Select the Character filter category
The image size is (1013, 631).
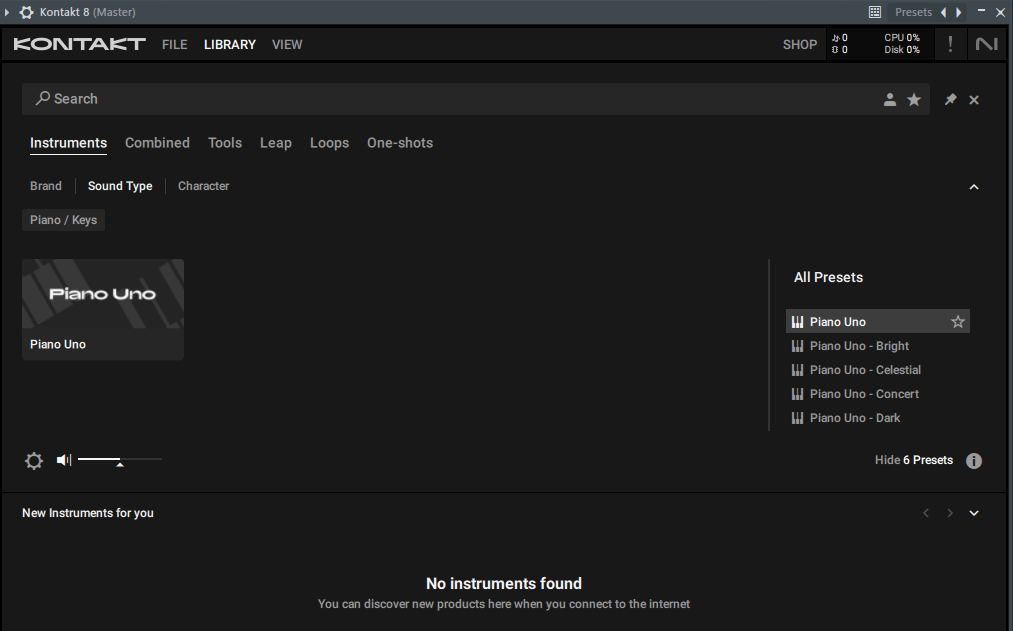click(x=204, y=186)
